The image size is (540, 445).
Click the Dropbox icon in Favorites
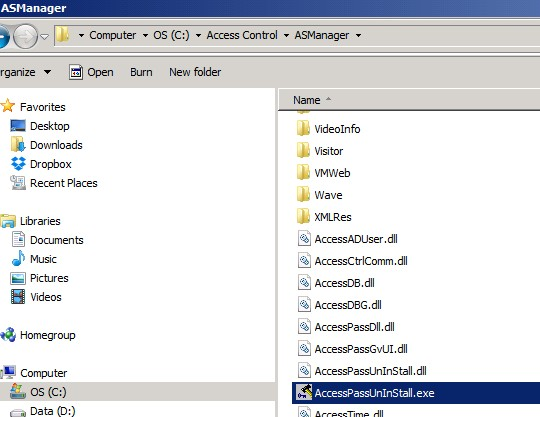click(18, 164)
